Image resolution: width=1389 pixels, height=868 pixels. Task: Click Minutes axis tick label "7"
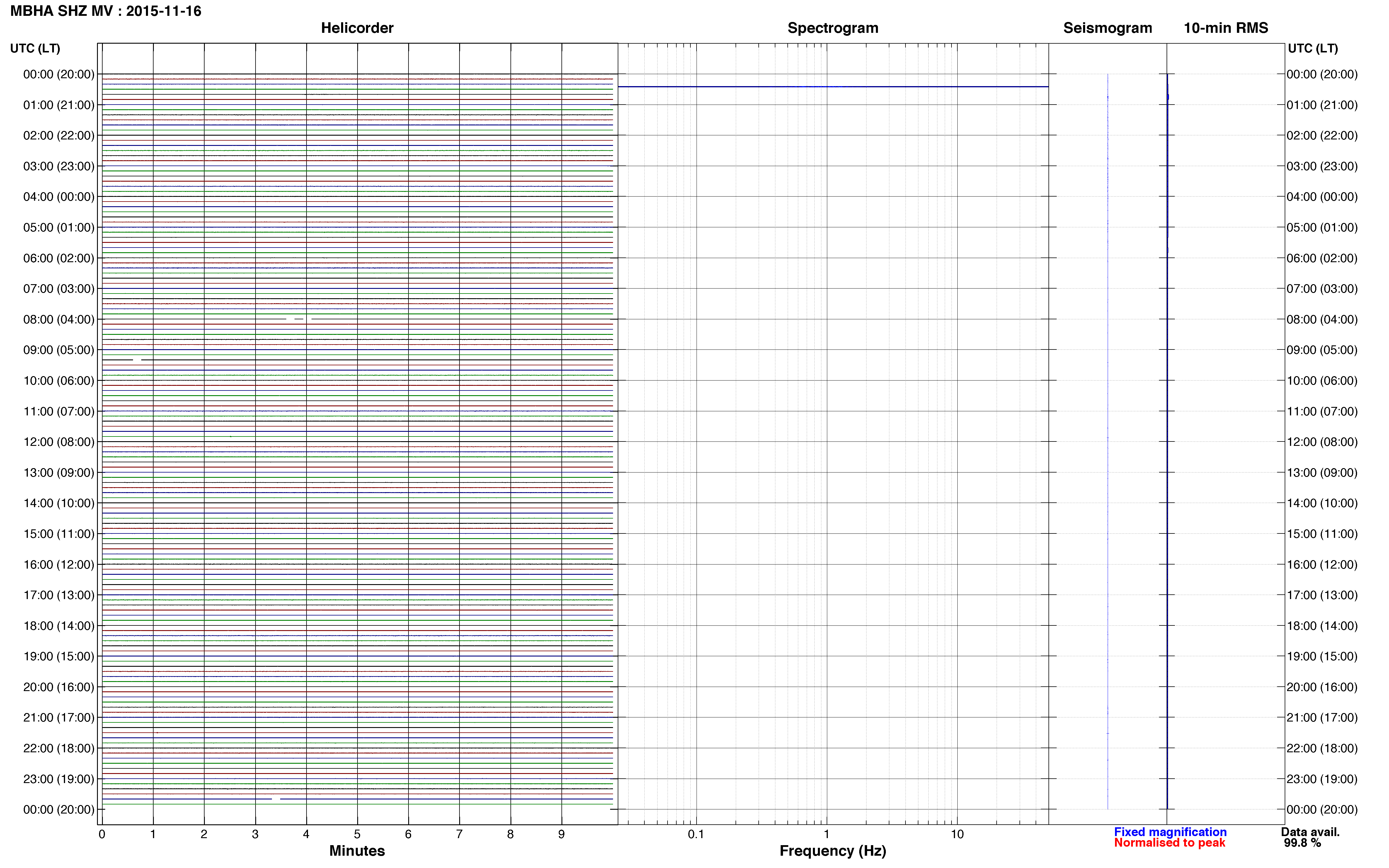click(x=459, y=834)
